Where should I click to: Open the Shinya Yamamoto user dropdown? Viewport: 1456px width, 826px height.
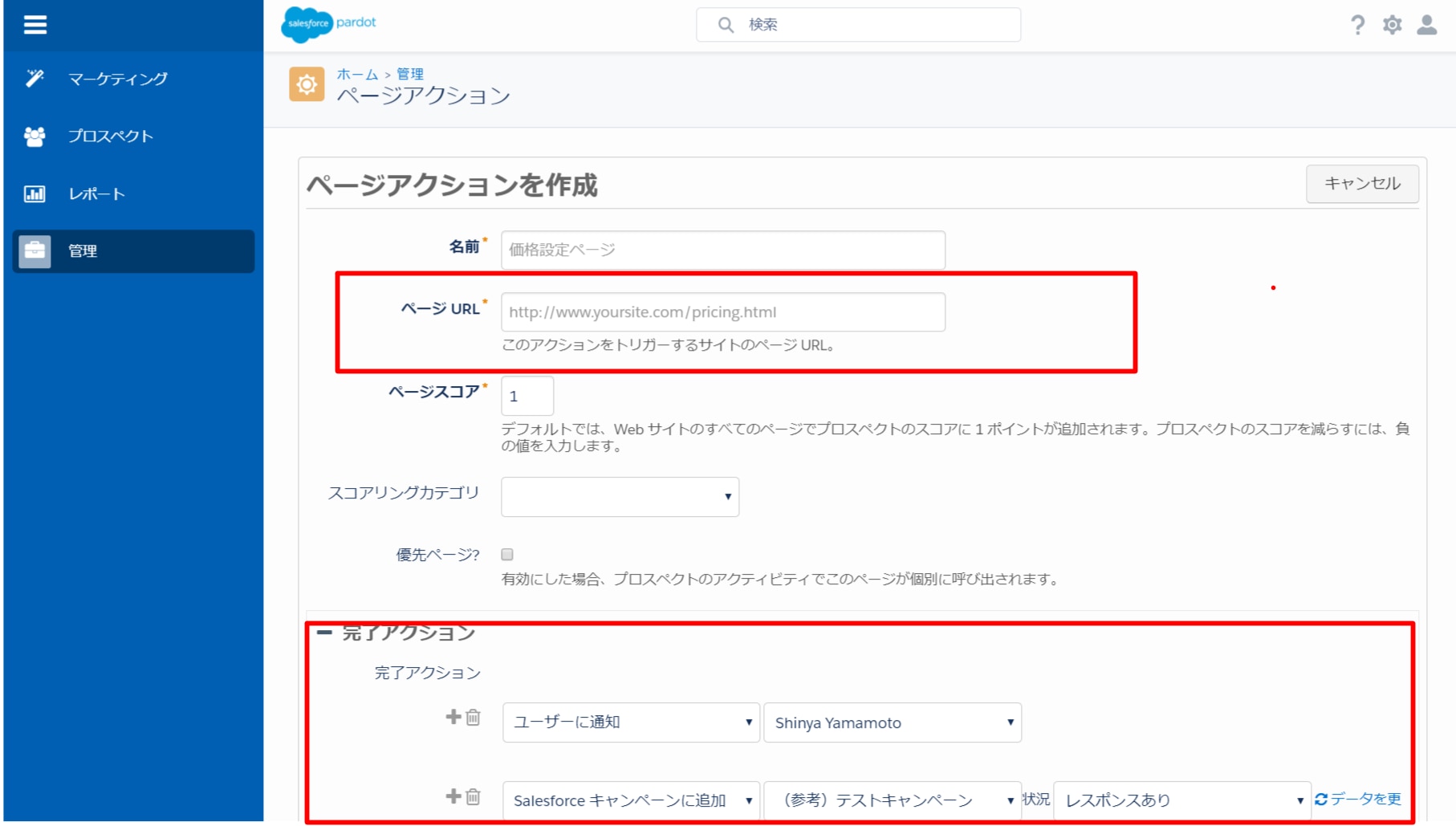[x=893, y=722]
